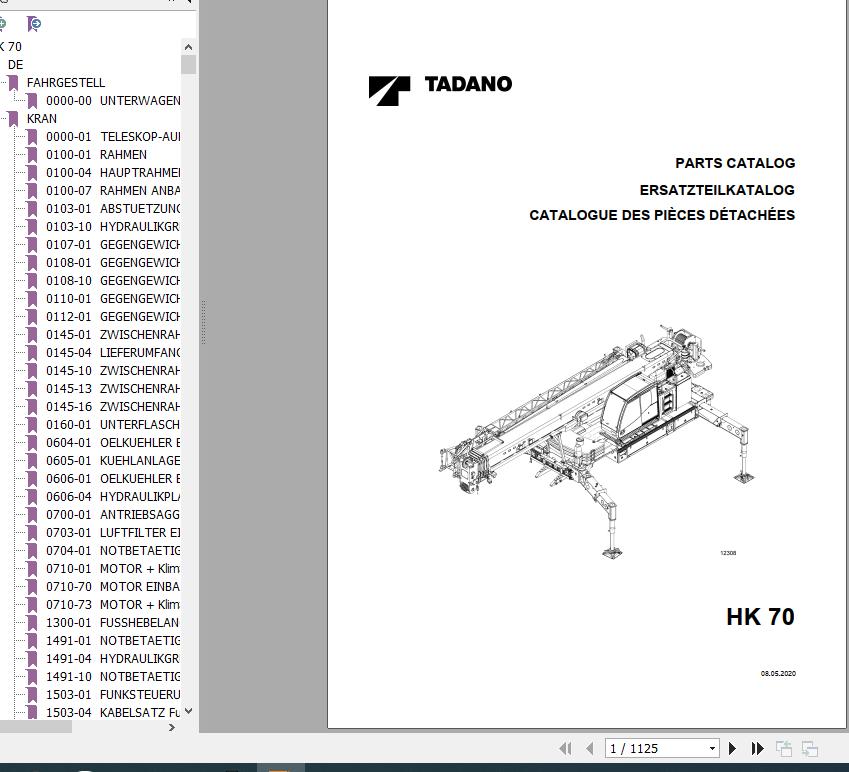Click the previous page arrow button
This screenshot has height=772, width=849.
point(590,747)
